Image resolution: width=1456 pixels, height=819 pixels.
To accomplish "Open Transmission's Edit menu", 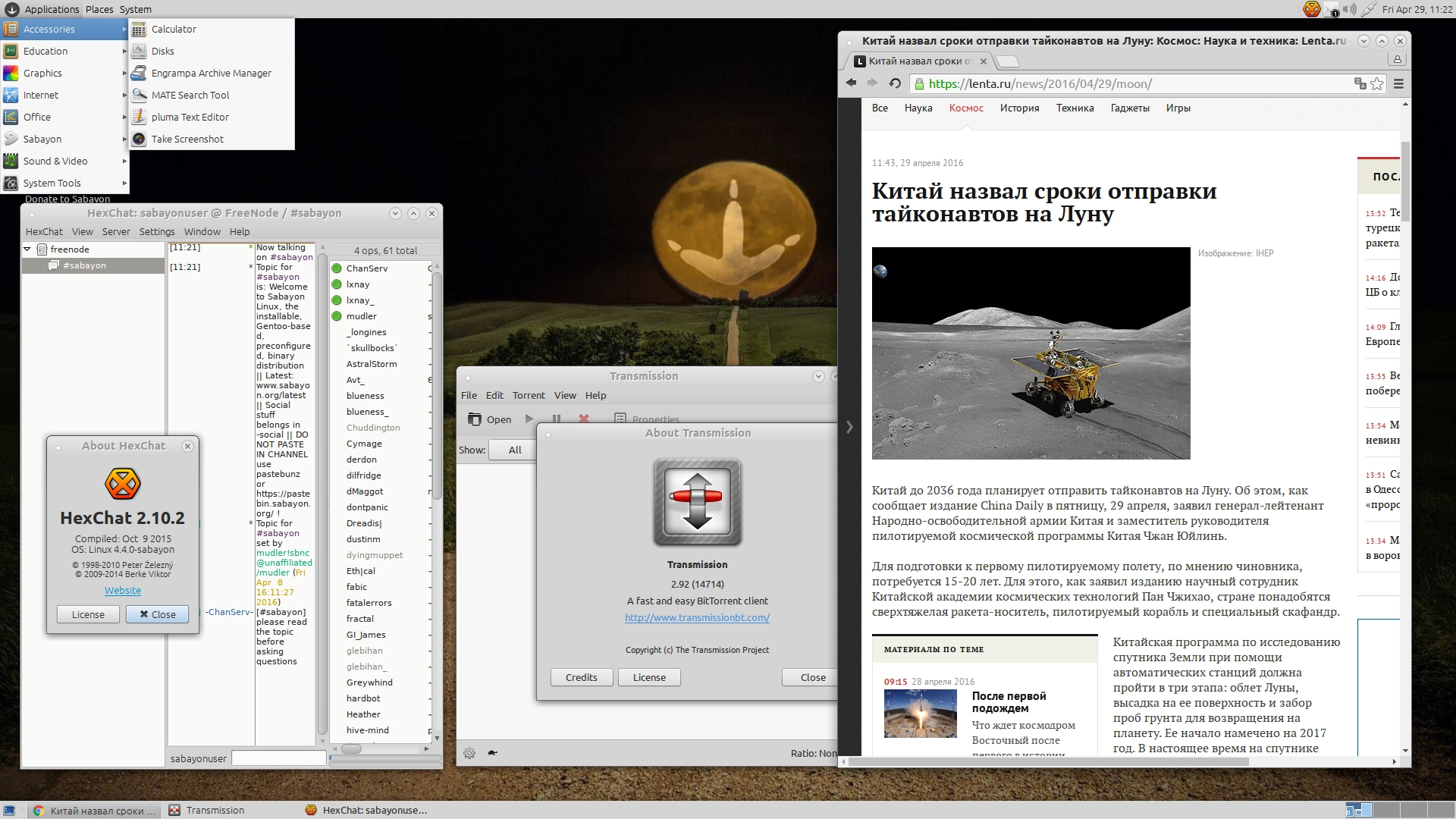I will coord(494,395).
